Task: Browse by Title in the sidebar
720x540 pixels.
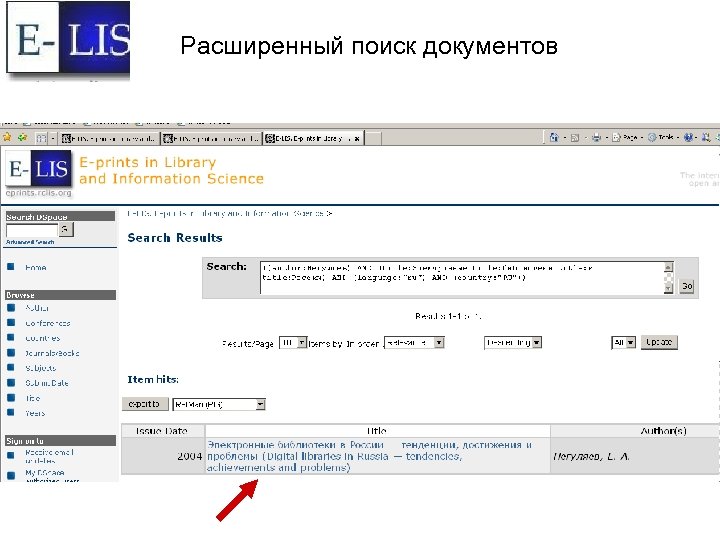Action: pyautogui.click(x=32, y=398)
